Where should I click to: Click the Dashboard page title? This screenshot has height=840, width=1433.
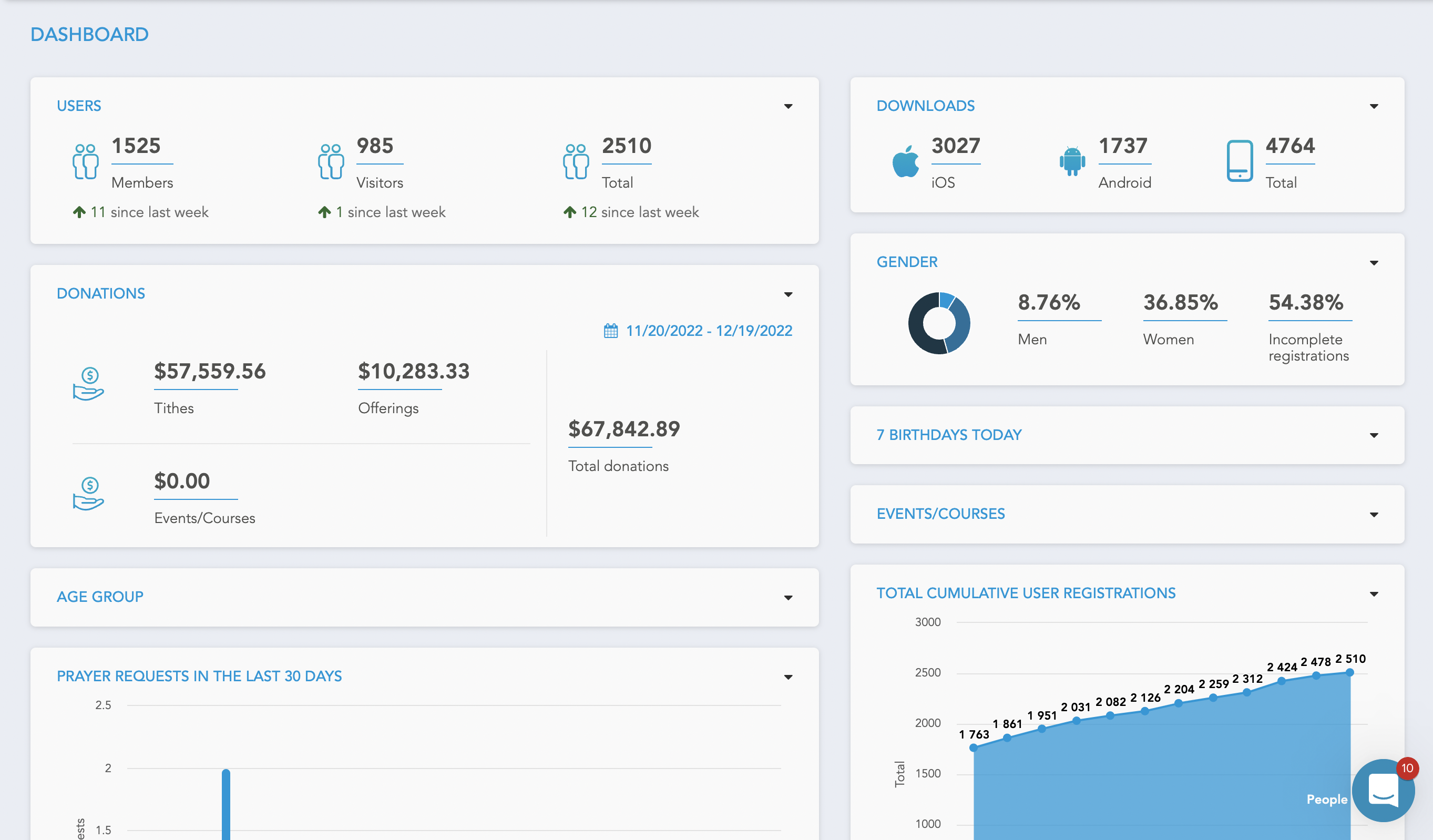[89, 35]
